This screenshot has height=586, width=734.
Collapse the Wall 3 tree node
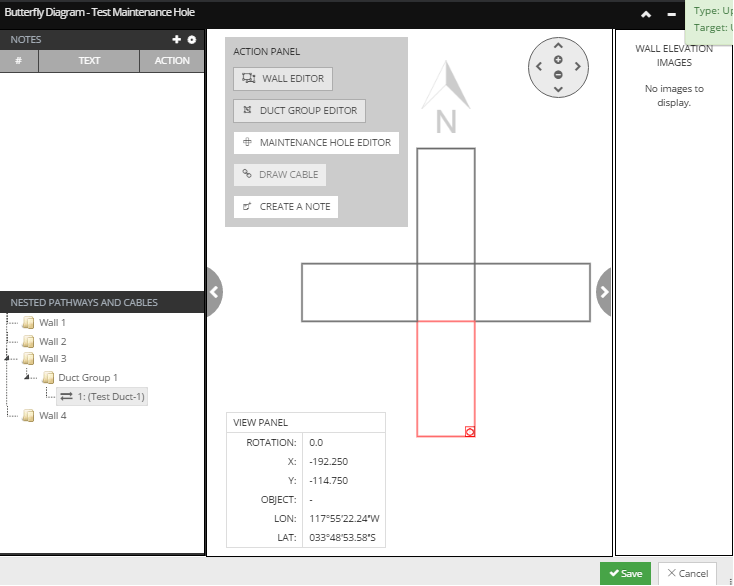tap(7, 358)
